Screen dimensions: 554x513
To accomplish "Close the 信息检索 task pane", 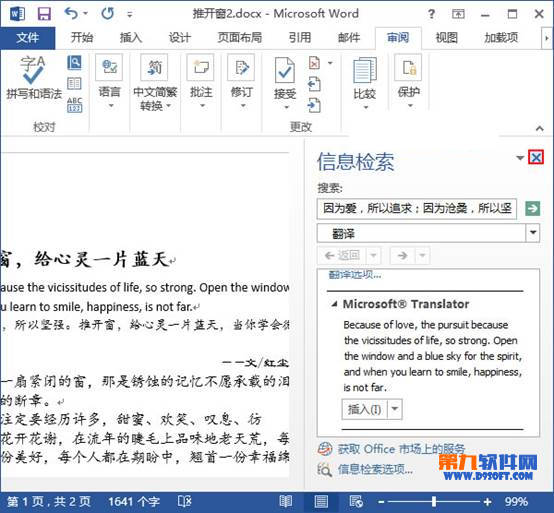I will [536, 158].
